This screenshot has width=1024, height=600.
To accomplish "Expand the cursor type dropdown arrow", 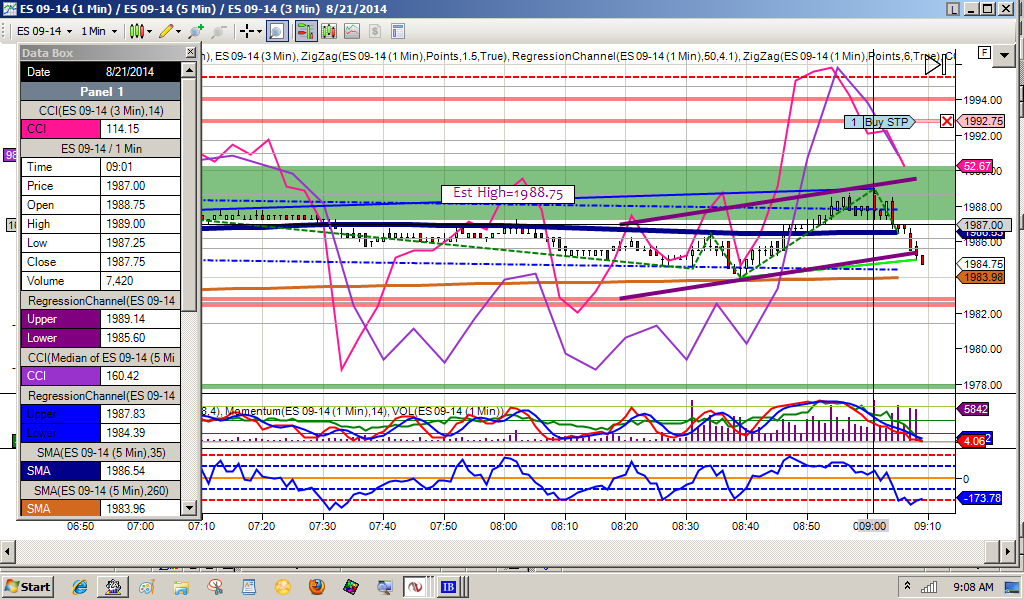I will point(259,31).
